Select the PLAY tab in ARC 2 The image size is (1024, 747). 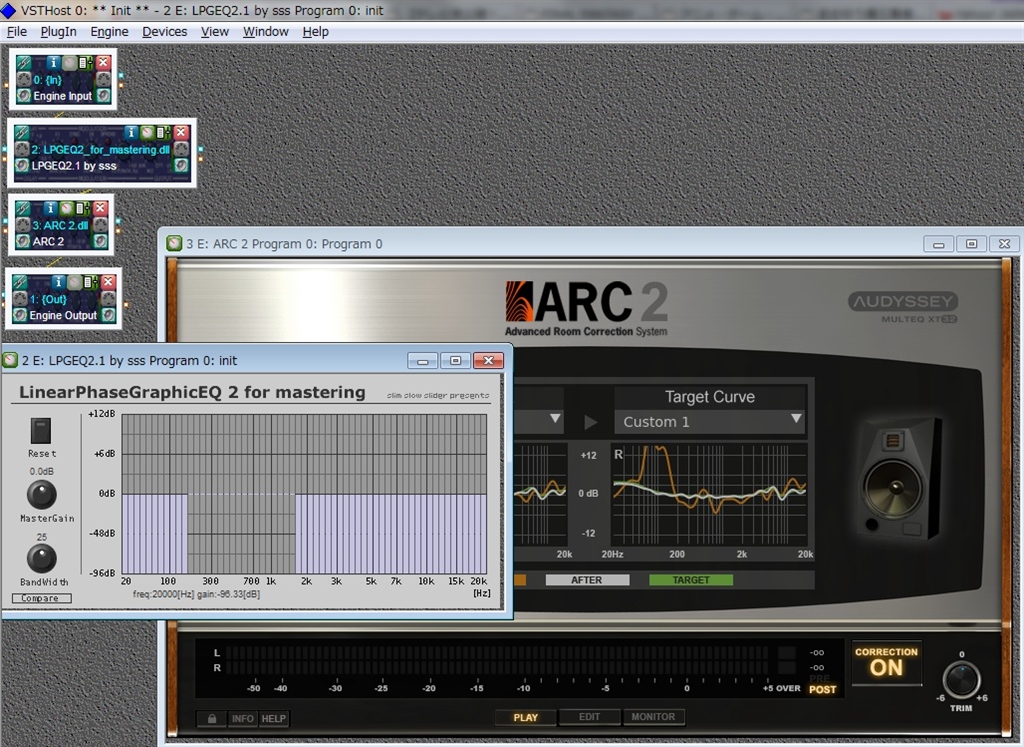pos(526,717)
